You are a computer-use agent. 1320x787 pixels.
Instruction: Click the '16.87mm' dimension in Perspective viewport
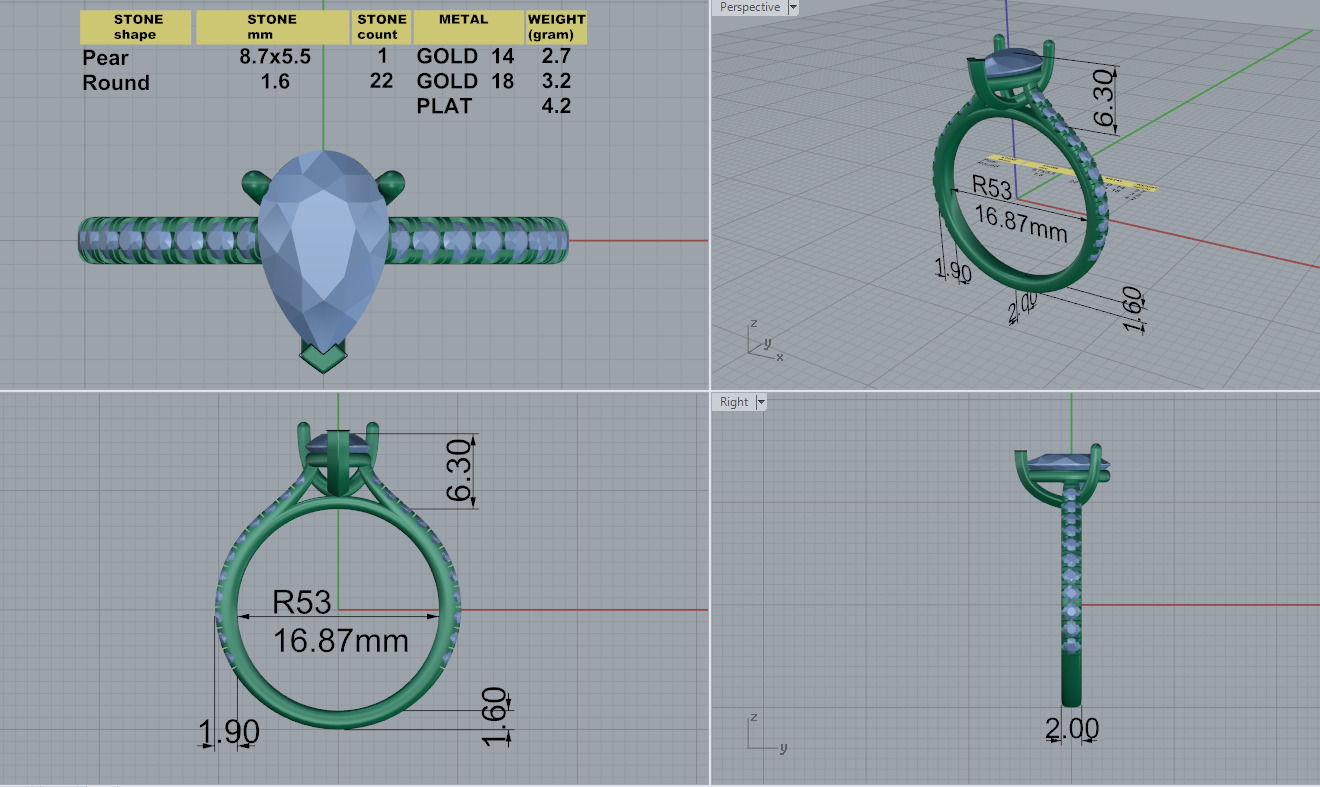(x=1020, y=225)
